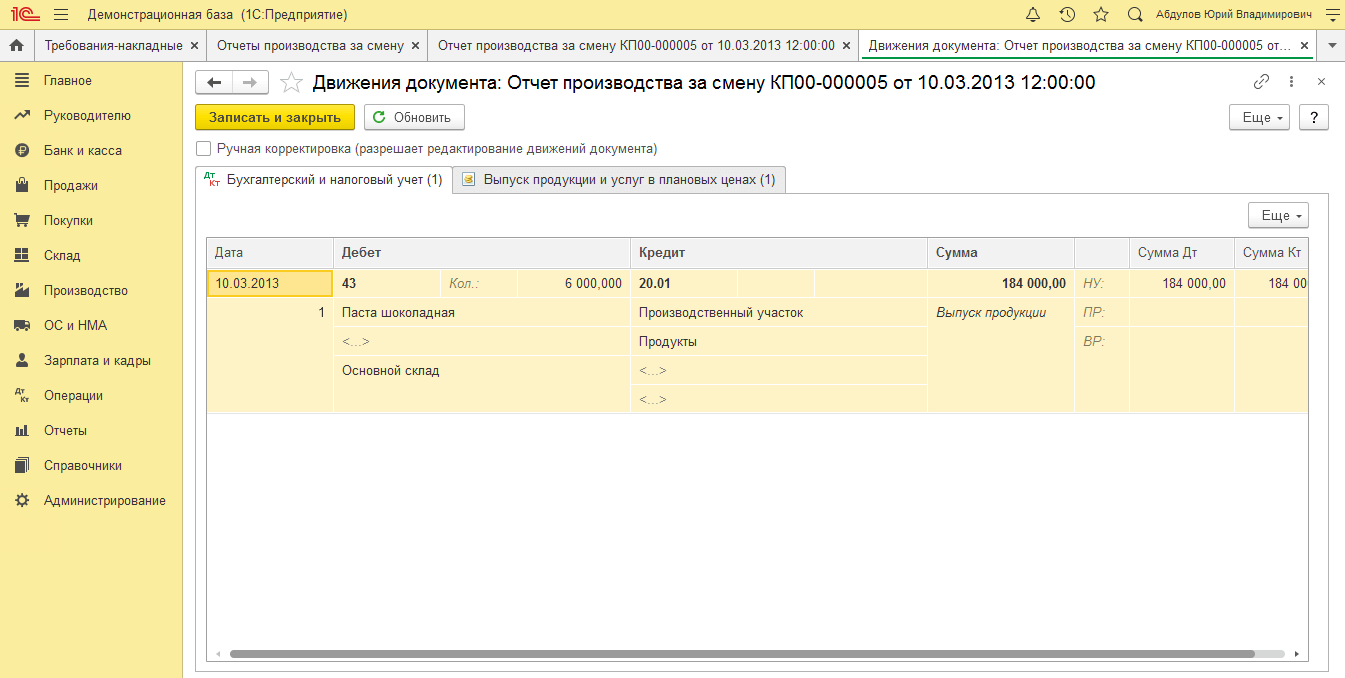The width and height of the screenshot is (1345, 678).
Task: Open the main hamburger menu
Action: [61, 15]
